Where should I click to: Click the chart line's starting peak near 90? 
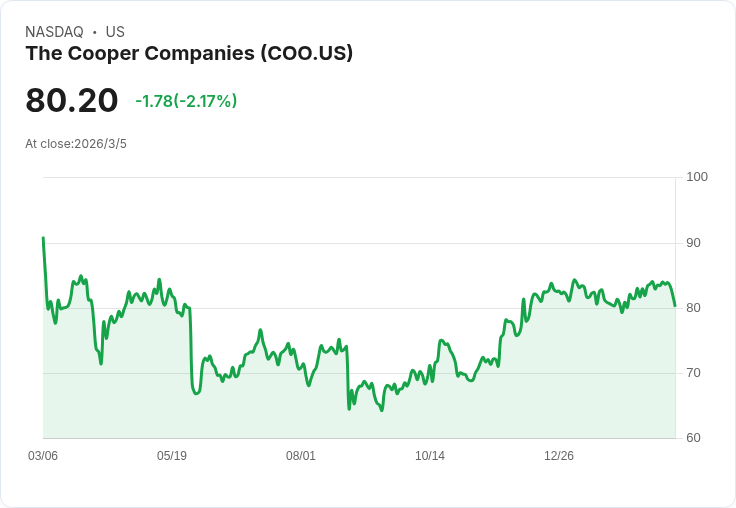point(43,238)
